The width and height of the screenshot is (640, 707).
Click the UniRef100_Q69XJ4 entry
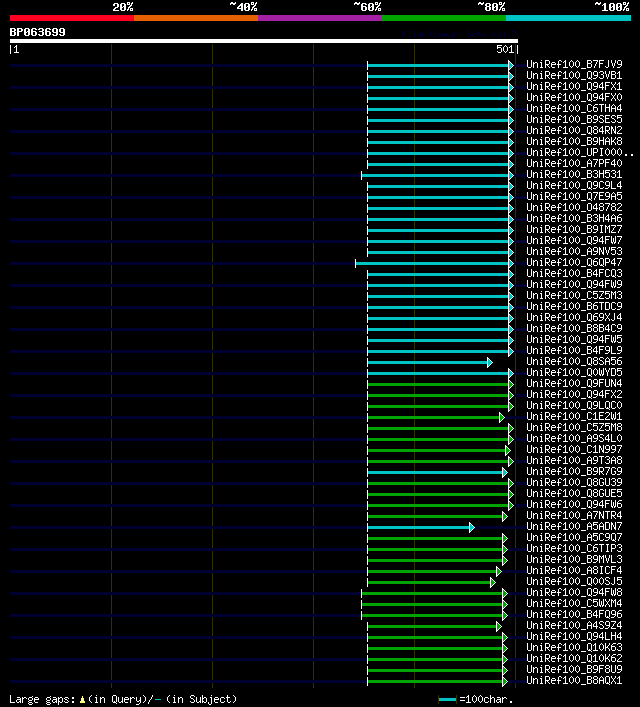[x=574, y=317]
